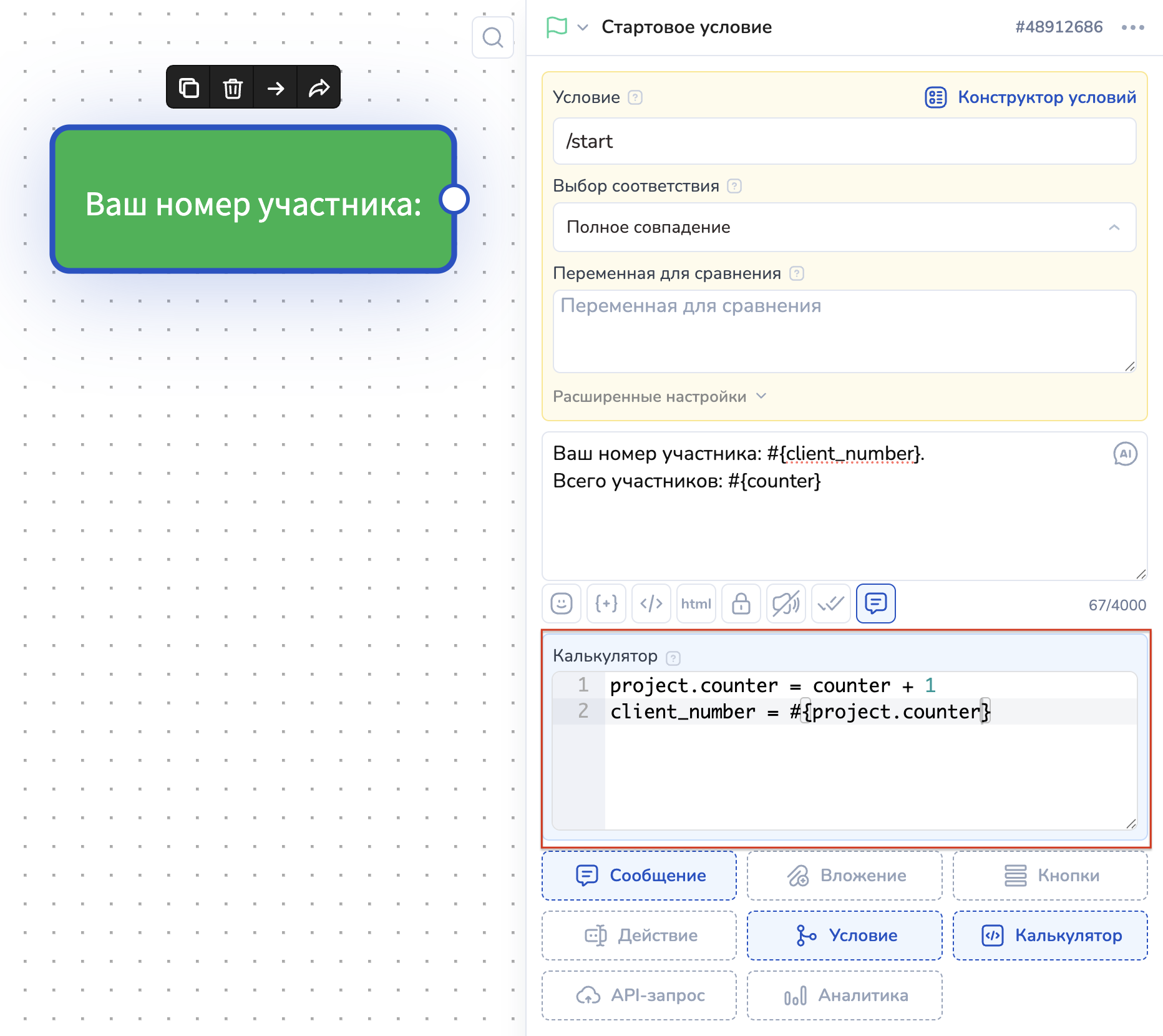Toggle the lock protection option

(741, 604)
